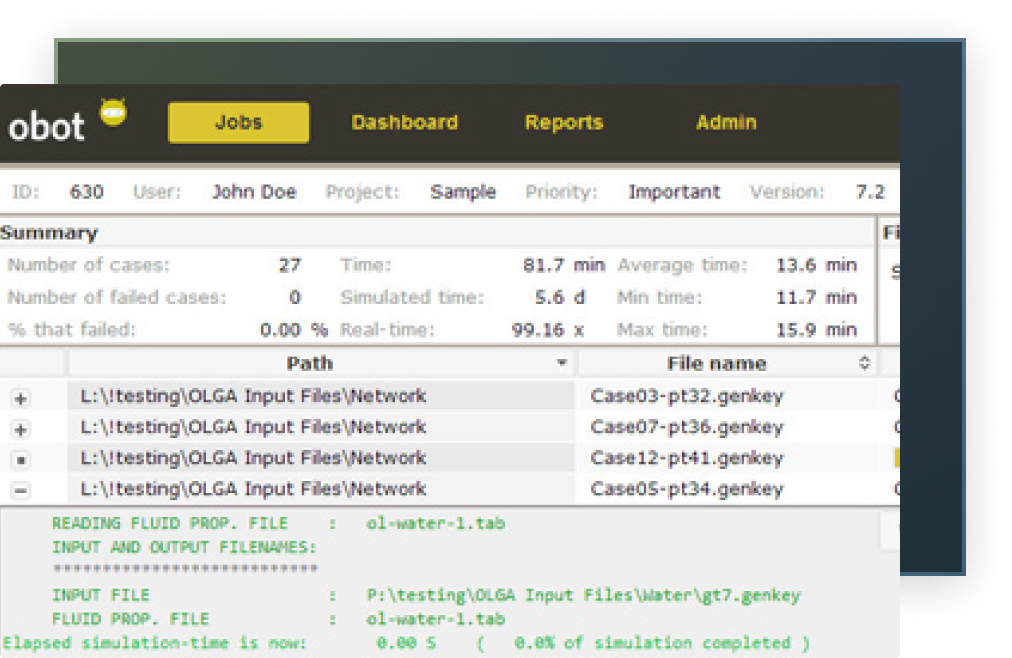This screenshot has height=658, width=1012.
Task: Select the Case12-pt41.genkey file name cell
Action: (687, 458)
